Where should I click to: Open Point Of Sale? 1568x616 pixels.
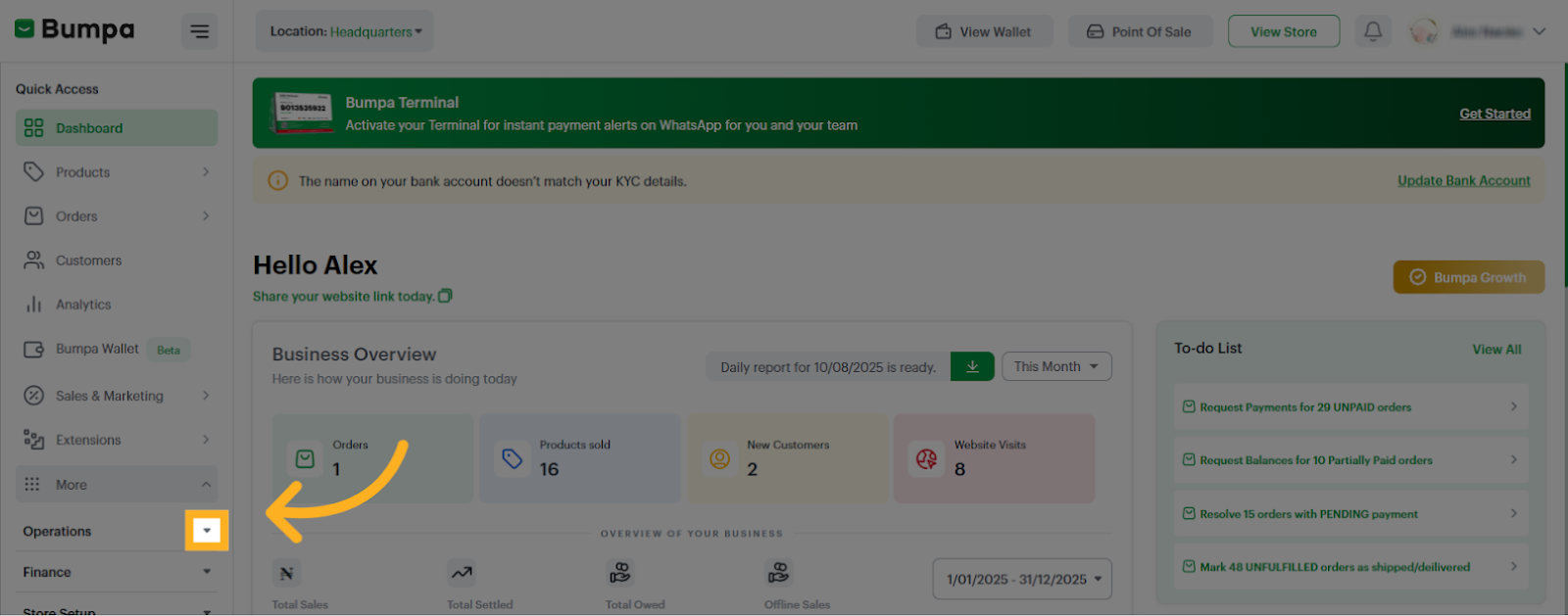pos(1140,31)
